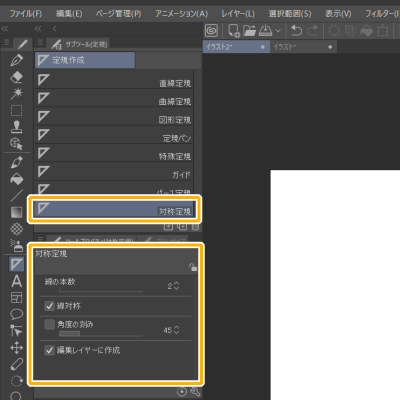Select the 対称定規 sub tool
The image size is (400, 400).
click(x=114, y=209)
